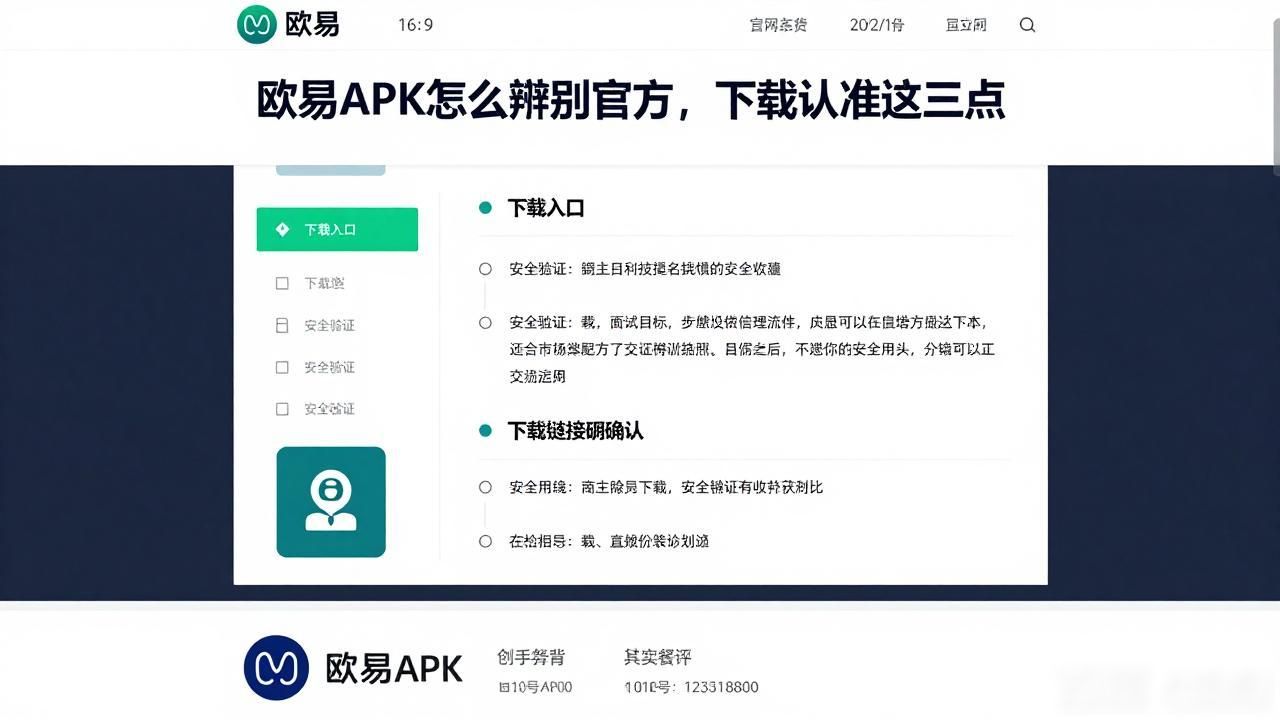1280x720 pixels.
Task: Click the 在检相导 line text
Action: tap(609, 541)
